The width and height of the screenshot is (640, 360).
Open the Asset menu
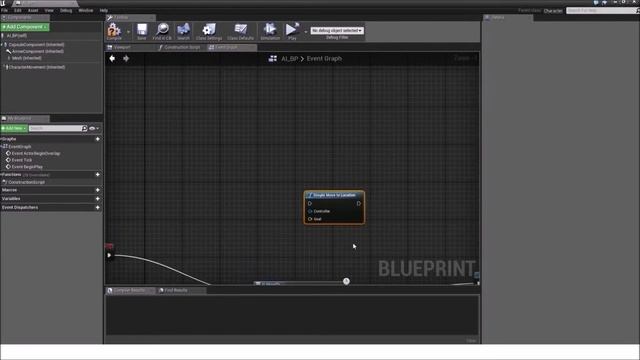(33, 10)
